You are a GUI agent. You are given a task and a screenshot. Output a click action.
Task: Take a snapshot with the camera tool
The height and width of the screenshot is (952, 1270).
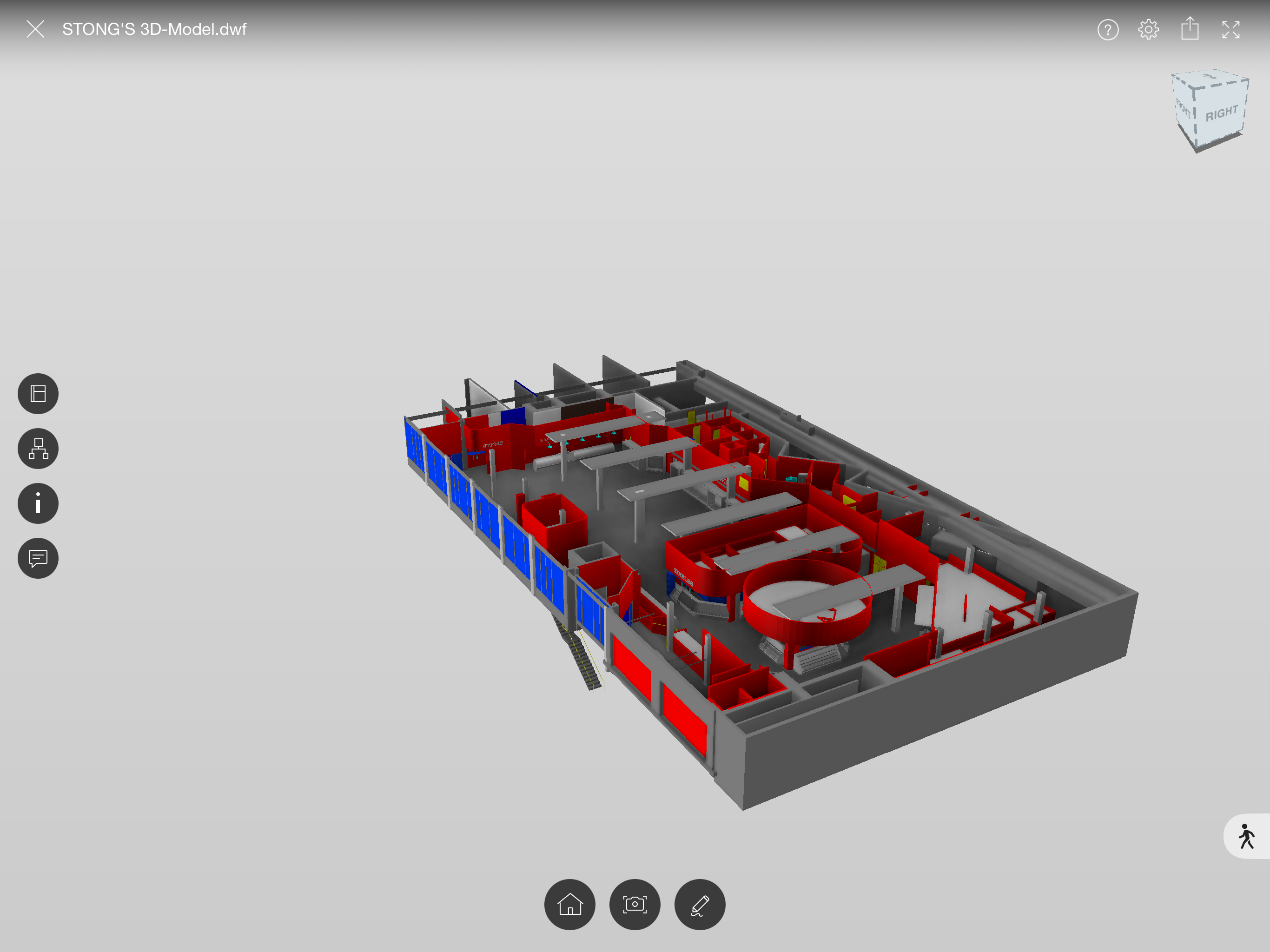click(635, 904)
